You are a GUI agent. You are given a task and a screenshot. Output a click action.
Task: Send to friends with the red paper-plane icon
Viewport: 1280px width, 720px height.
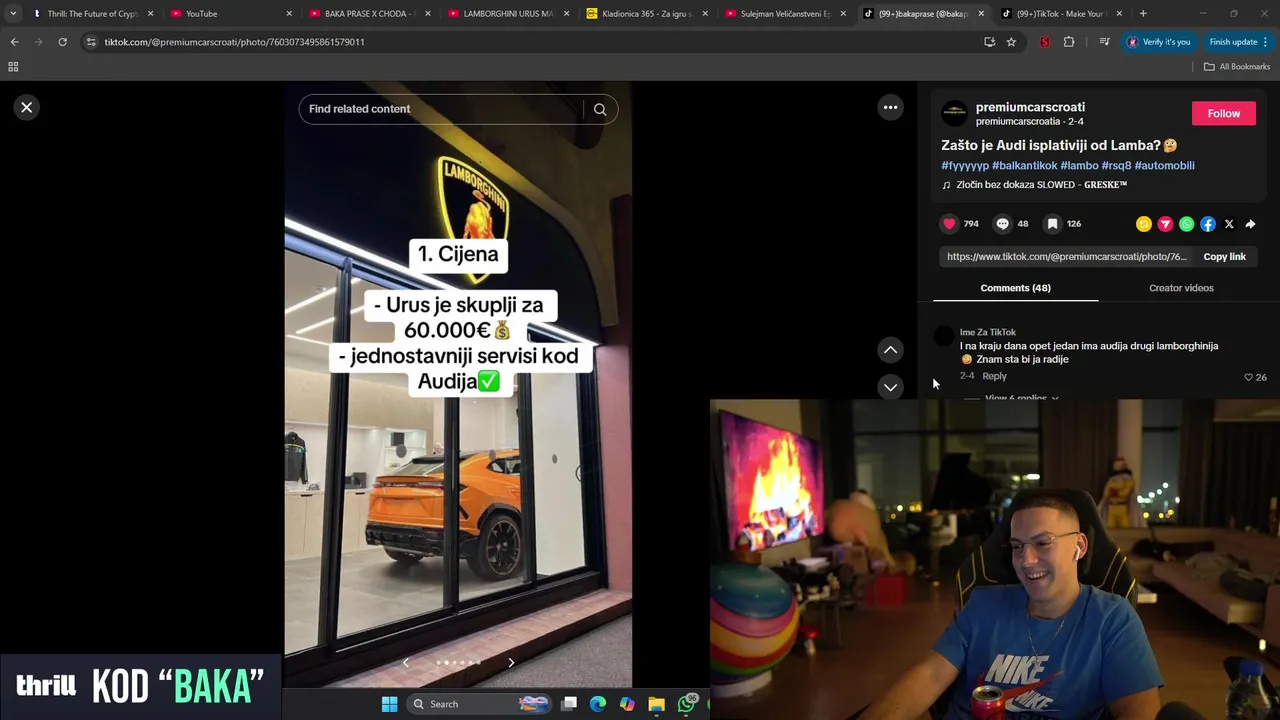point(1165,224)
